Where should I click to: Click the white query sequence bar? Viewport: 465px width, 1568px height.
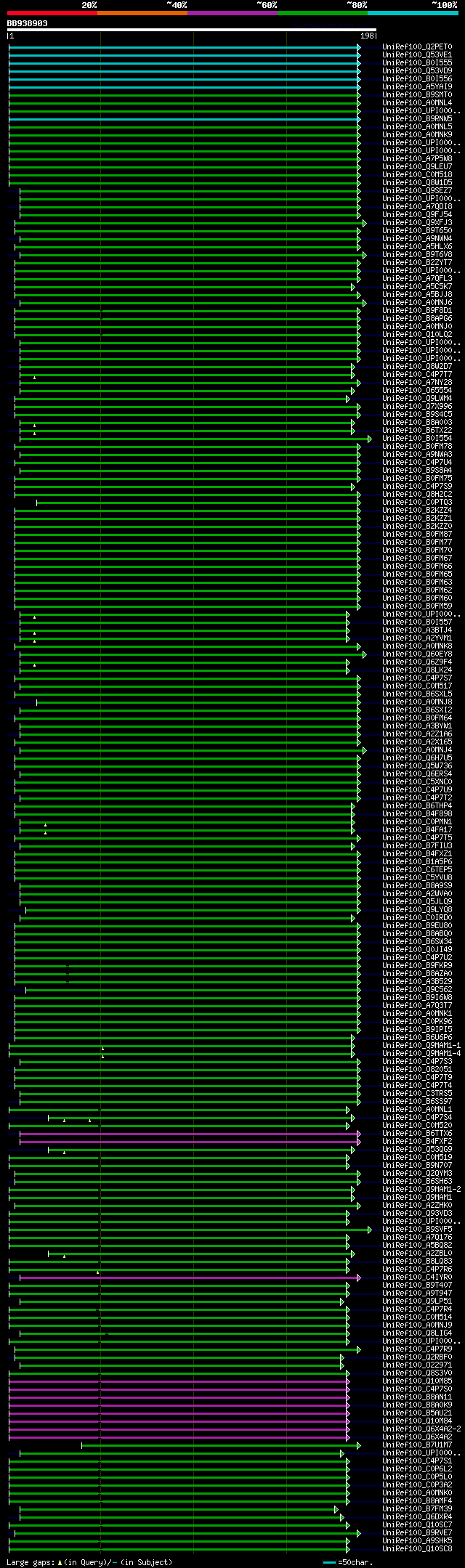tap(192, 30)
